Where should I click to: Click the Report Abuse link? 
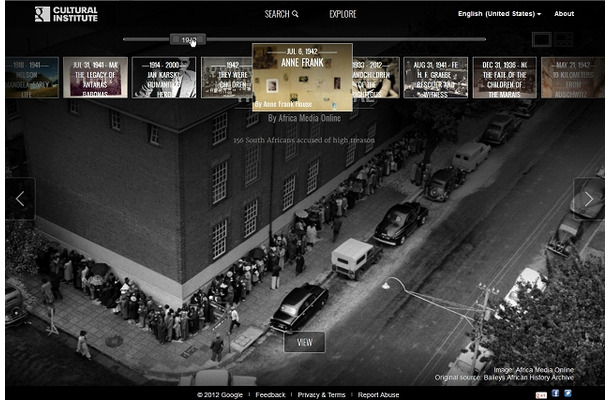tap(379, 395)
